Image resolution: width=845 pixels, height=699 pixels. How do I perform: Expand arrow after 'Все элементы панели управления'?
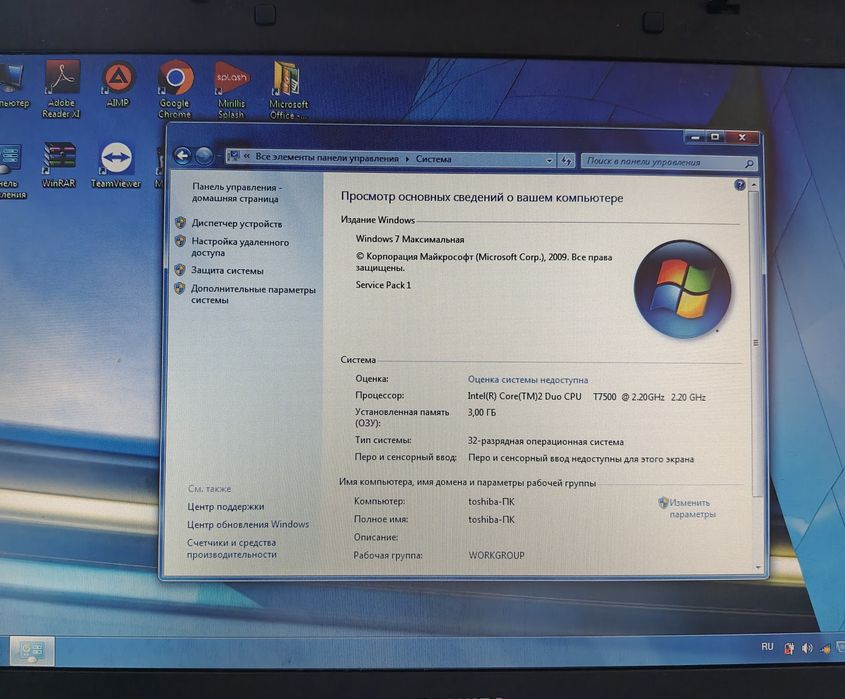tap(407, 159)
